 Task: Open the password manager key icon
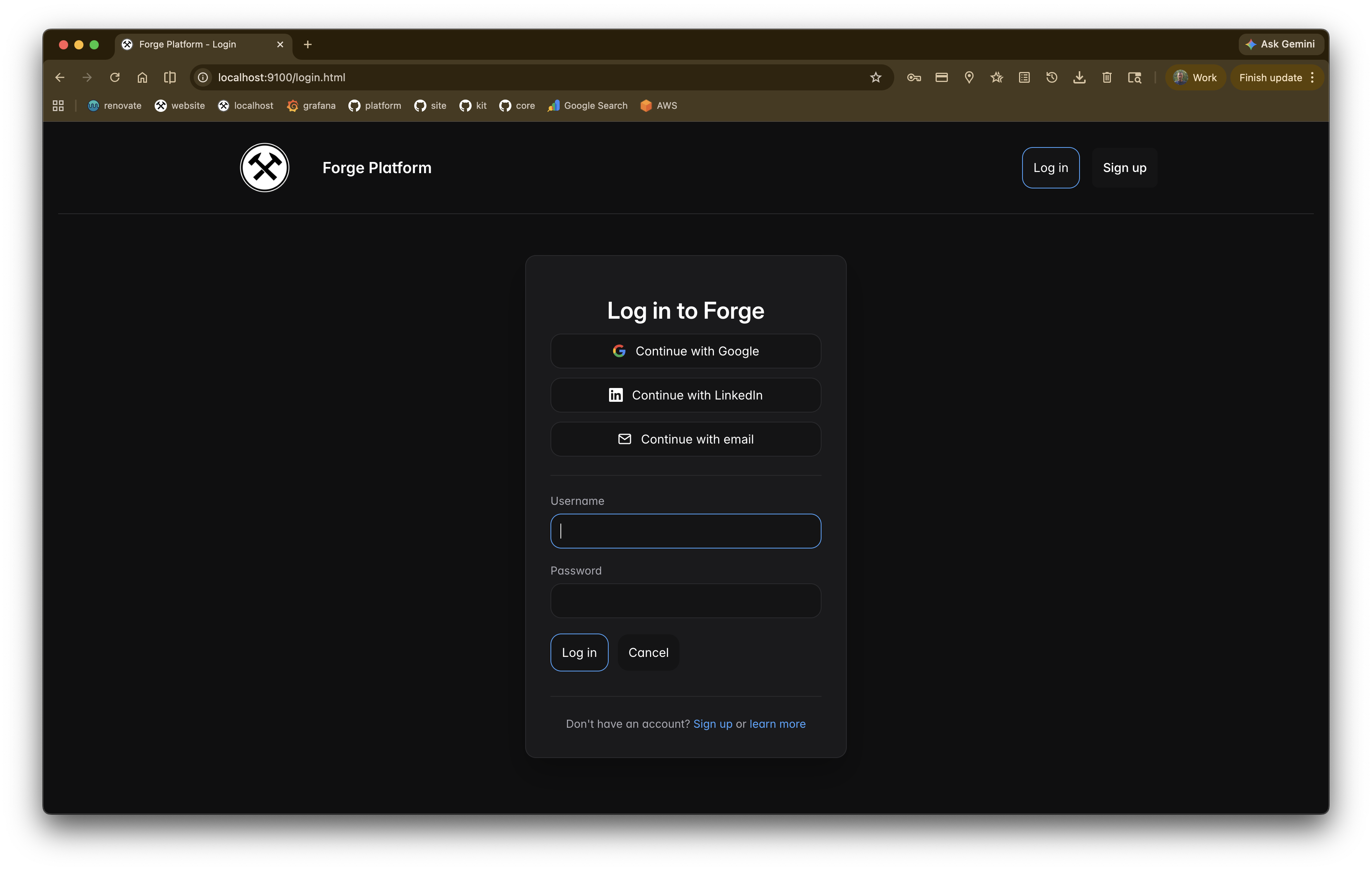click(914, 77)
